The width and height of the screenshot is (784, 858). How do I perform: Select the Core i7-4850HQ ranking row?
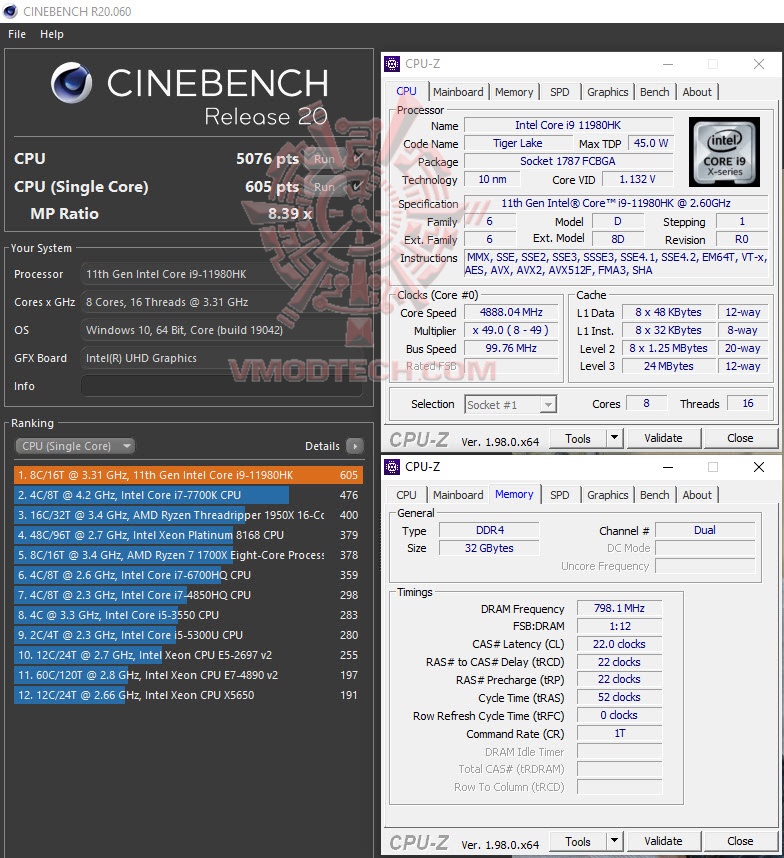[188, 595]
